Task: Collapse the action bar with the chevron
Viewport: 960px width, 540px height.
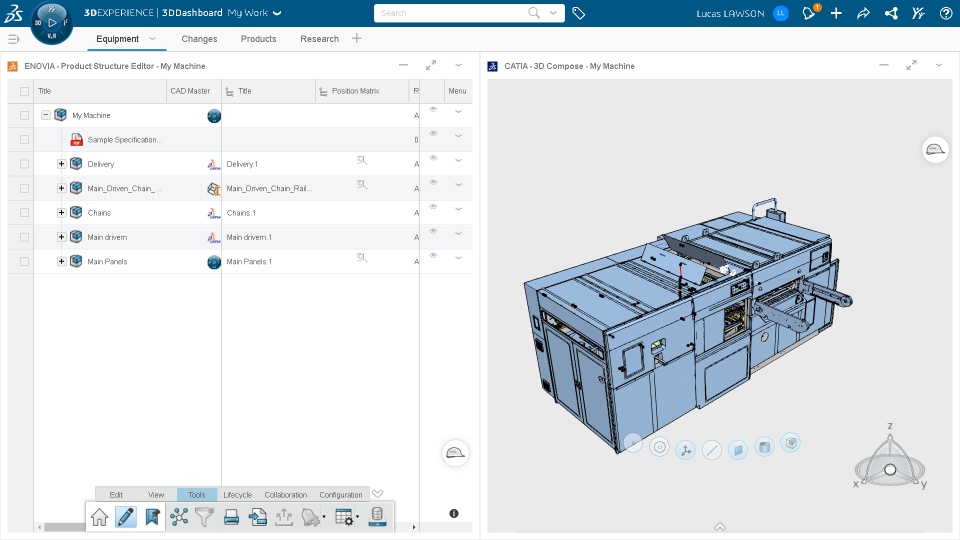Action: (x=378, y=493)
